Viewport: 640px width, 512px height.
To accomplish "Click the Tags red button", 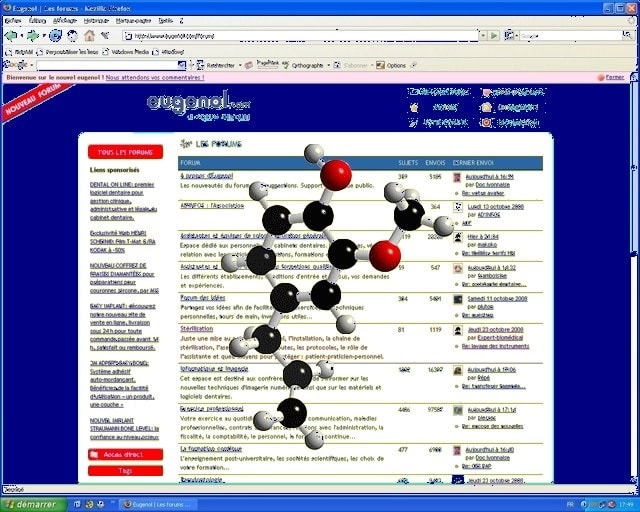I will 125,471.
